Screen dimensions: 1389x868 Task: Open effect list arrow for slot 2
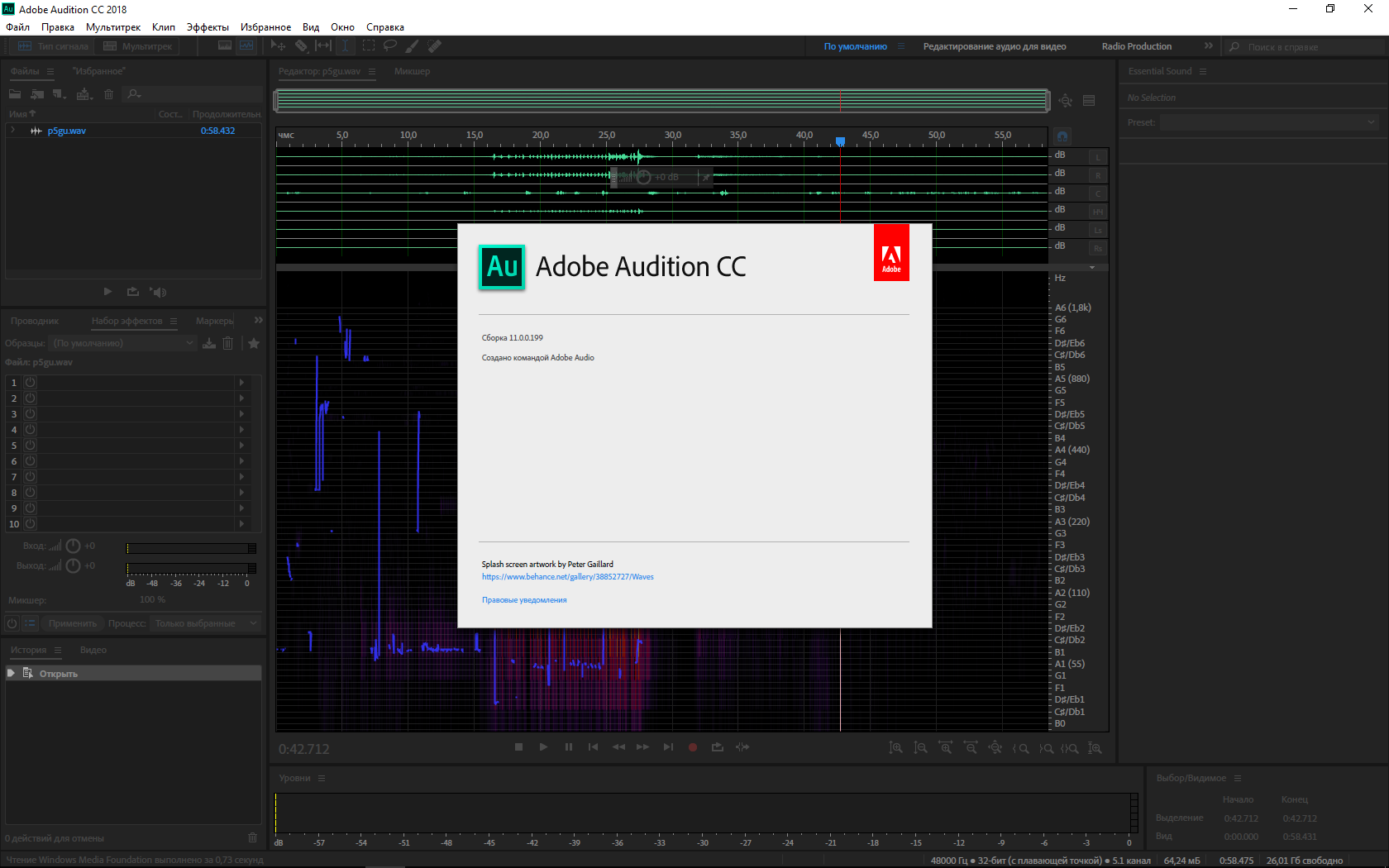coord(241,398)
